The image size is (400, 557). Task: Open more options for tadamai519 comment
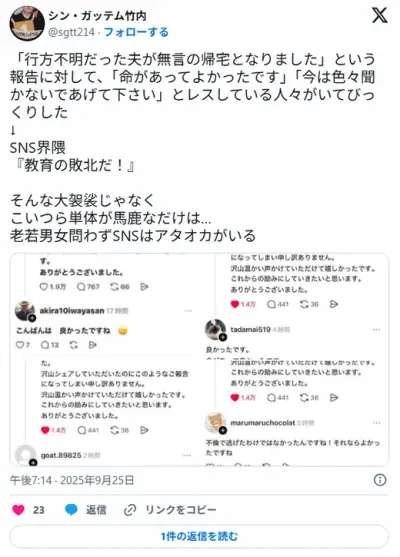tap(376, 330)
